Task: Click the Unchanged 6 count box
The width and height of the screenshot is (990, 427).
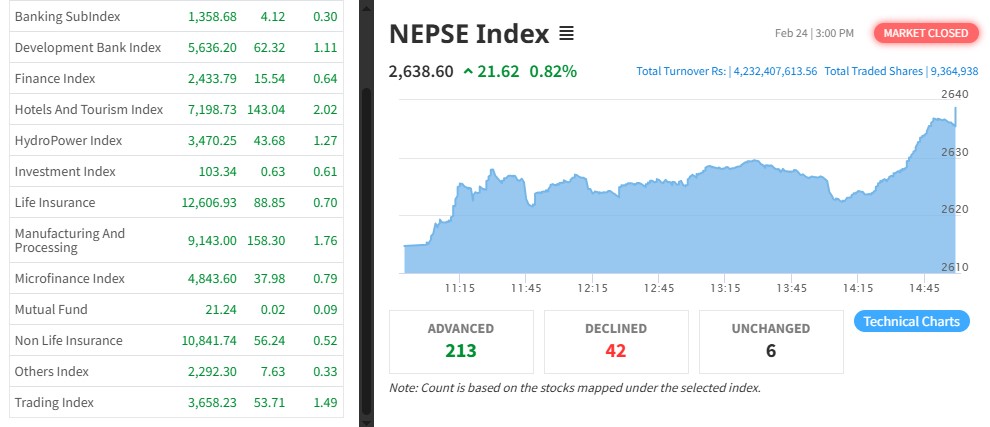Action: (770, 340)
